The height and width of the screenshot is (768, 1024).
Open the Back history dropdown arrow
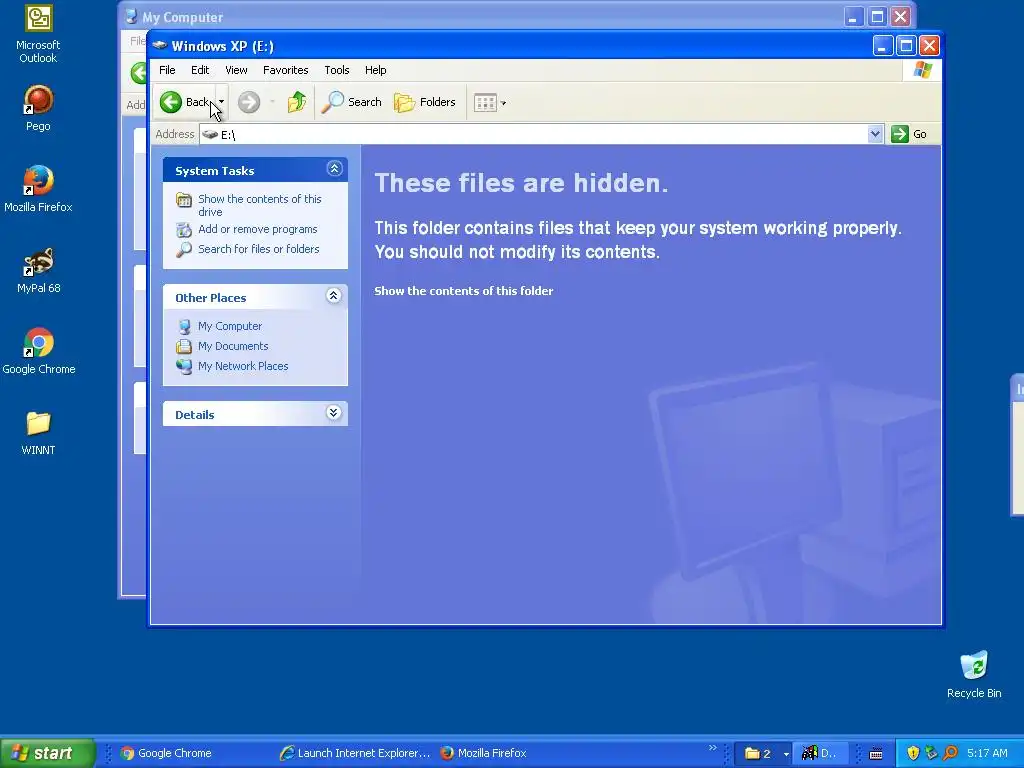[x=222, y=102]
